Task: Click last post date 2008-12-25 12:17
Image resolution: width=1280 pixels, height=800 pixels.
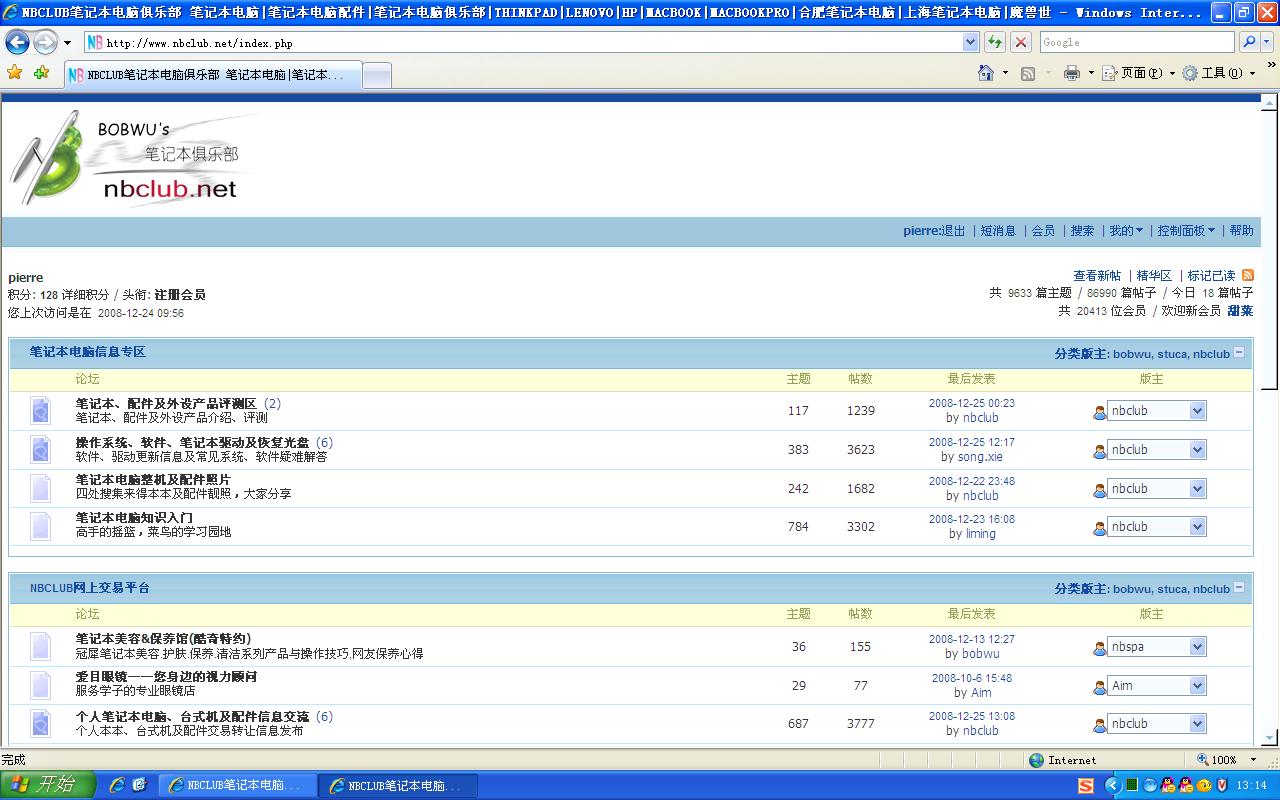Action: click(x=971, y=442)
